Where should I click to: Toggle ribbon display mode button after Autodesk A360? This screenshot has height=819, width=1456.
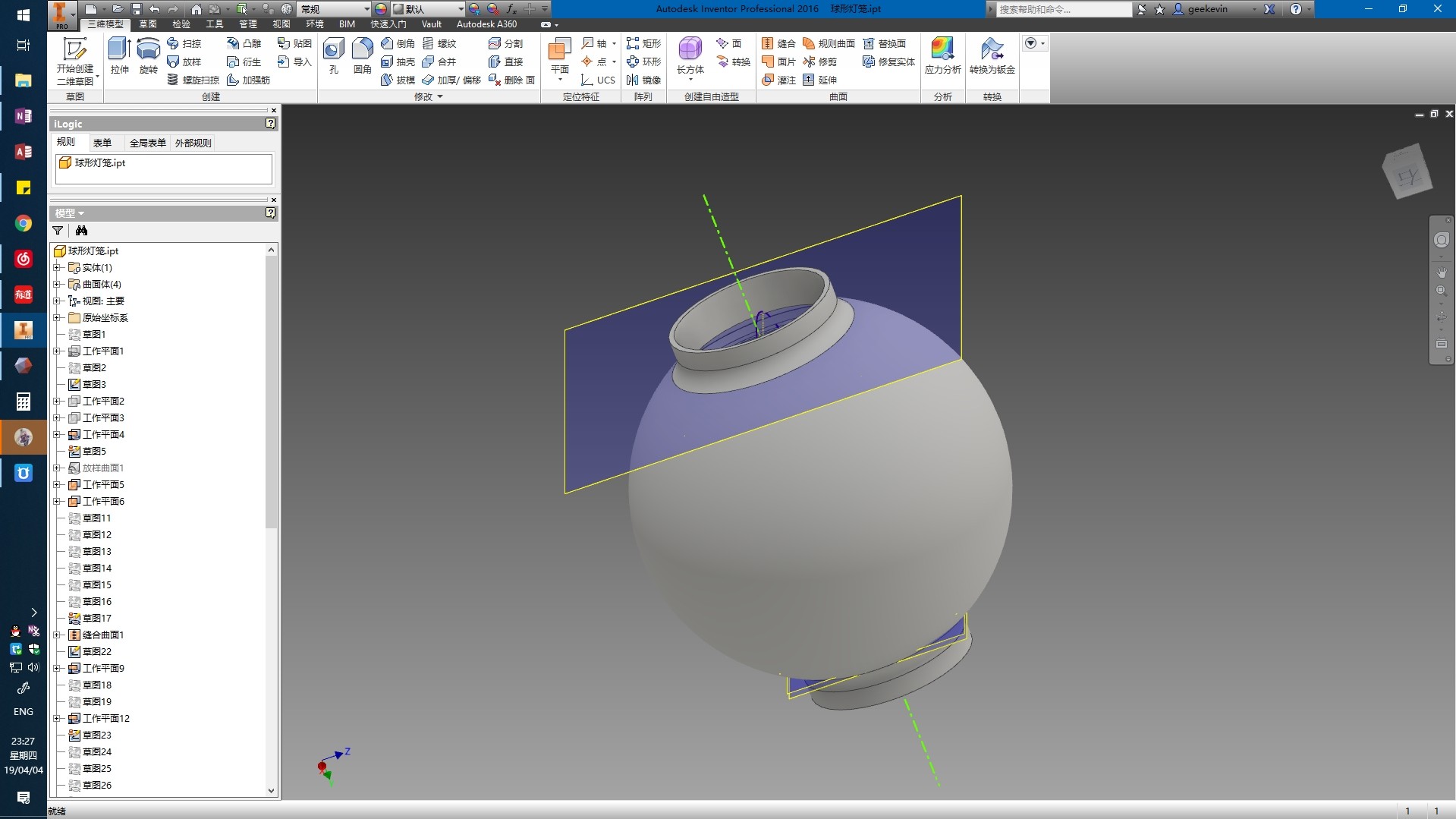(546, 24)
